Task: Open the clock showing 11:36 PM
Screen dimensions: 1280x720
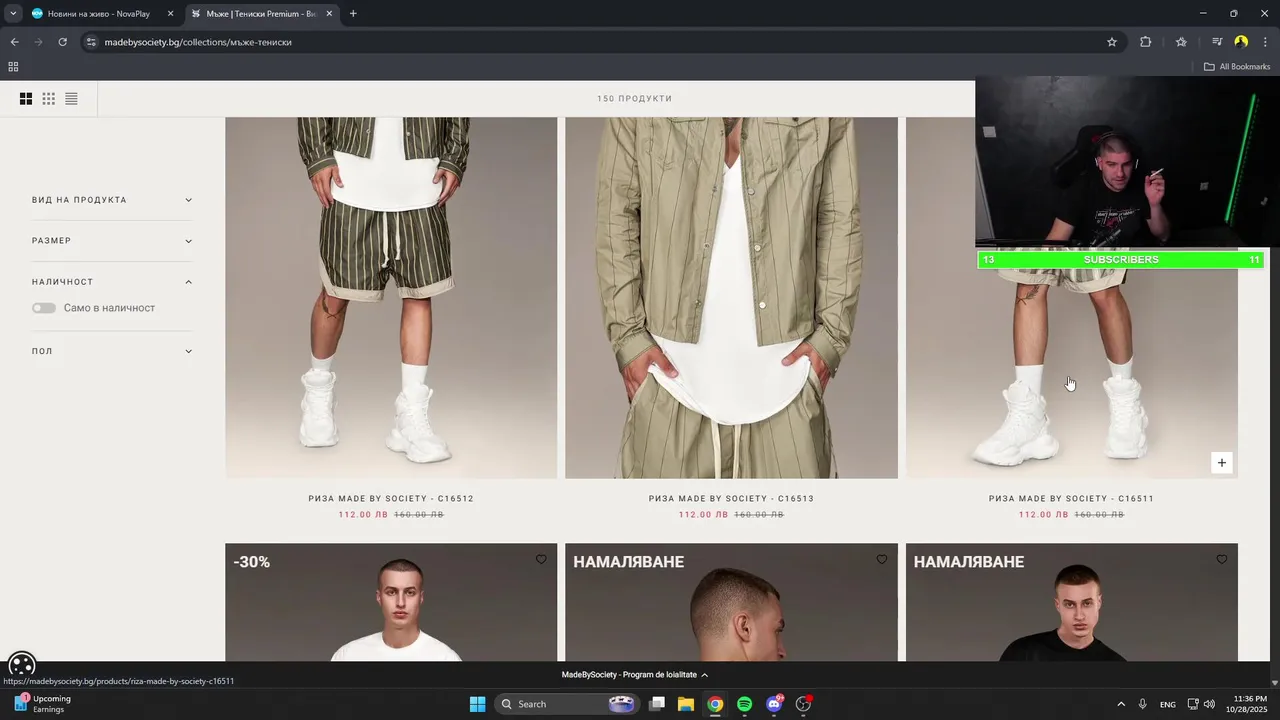Action: (x=1248, y=704)
